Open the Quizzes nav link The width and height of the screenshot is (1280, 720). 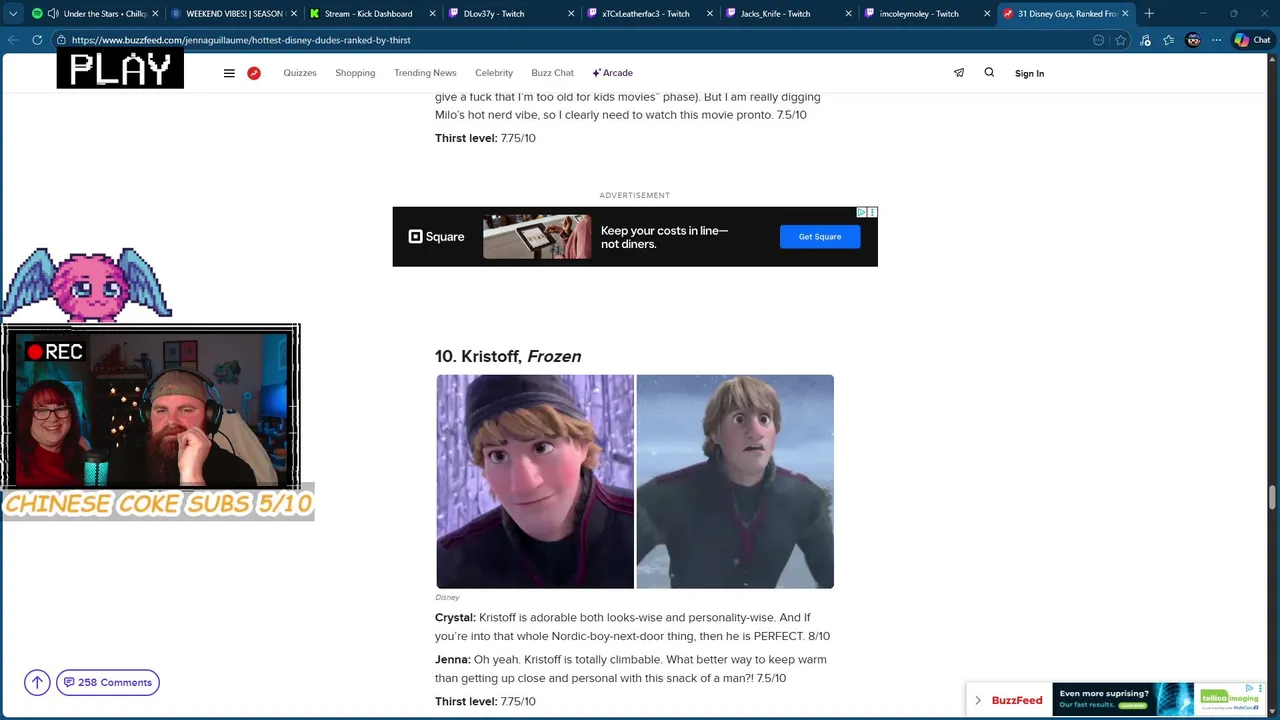(x=300, y=73)
